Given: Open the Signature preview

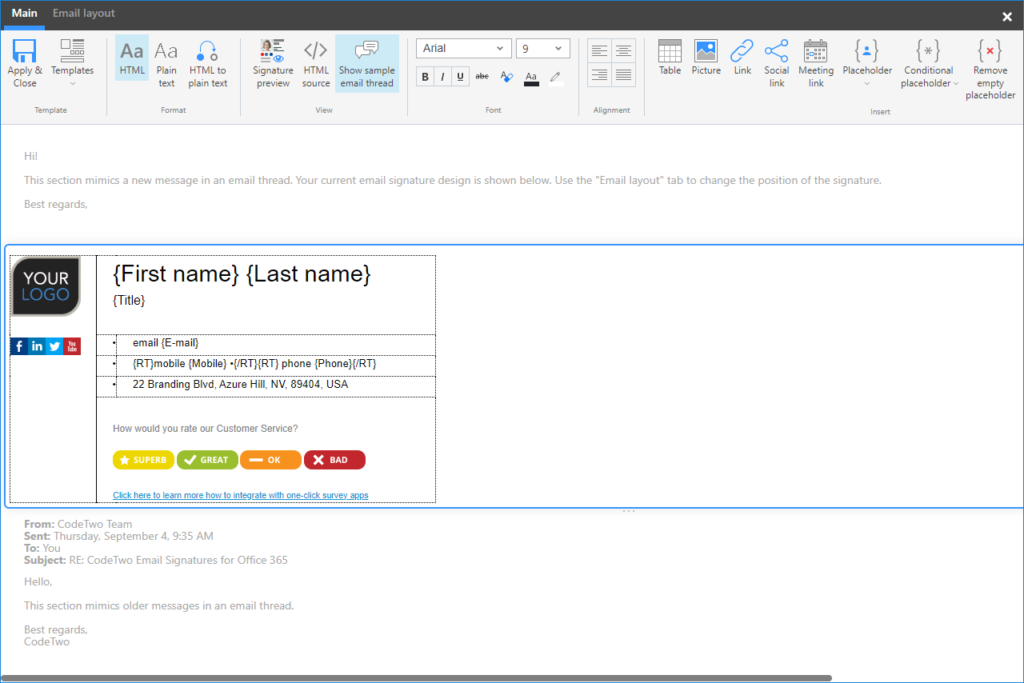Looking at the screenshot, I should pos(272,60).
